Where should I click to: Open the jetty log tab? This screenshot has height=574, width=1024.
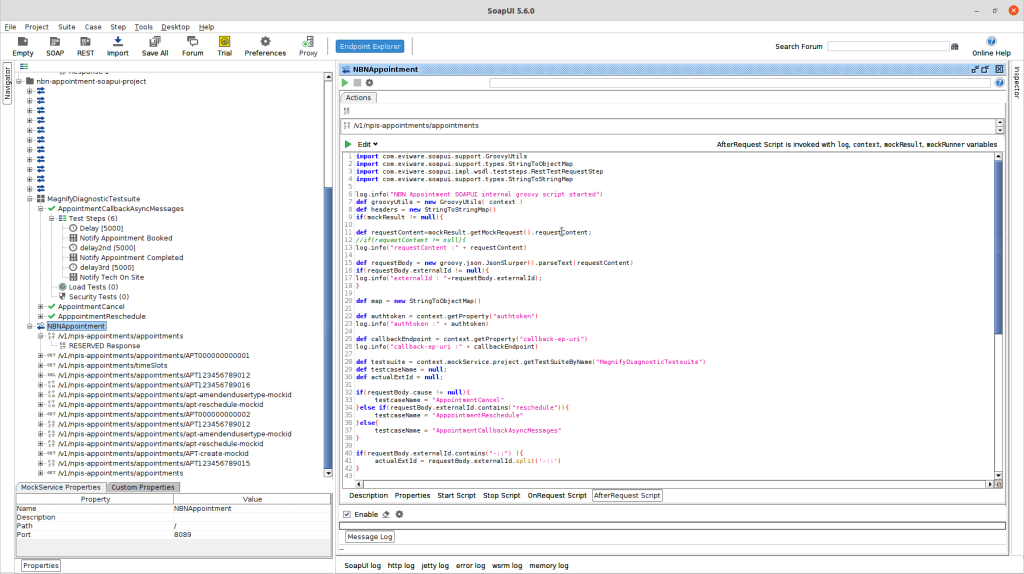click(435, 565)
